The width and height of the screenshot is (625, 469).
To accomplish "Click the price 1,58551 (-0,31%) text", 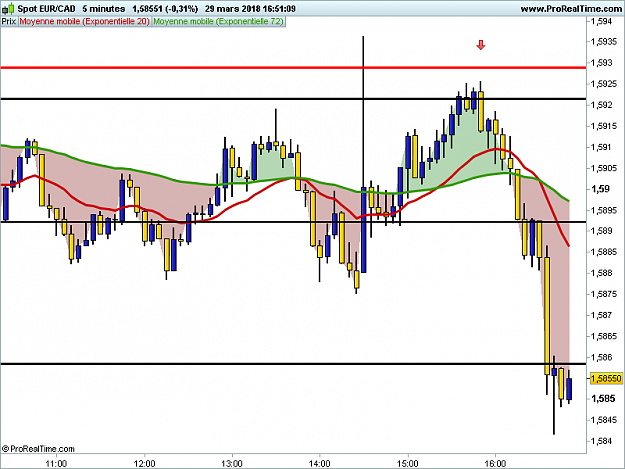I will pyautogui.click(x=165, y=8).
